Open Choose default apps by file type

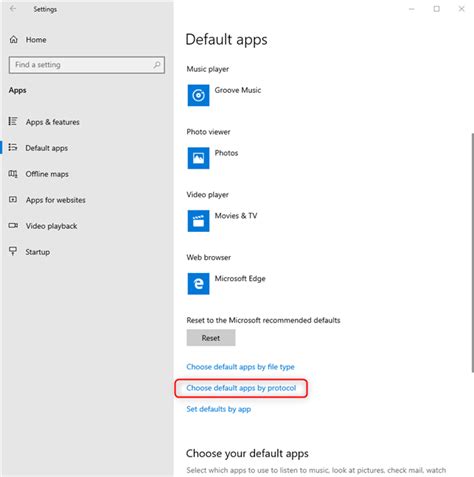point(240,367)
